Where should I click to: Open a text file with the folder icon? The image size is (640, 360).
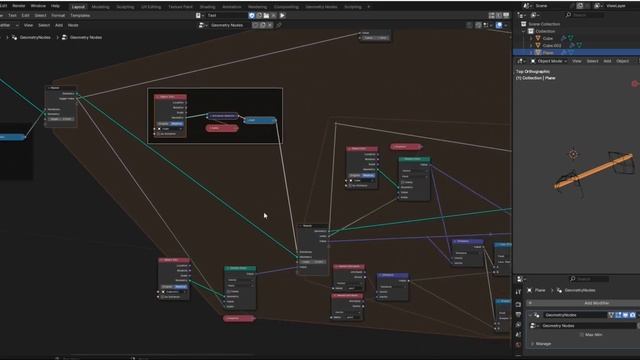266,16
